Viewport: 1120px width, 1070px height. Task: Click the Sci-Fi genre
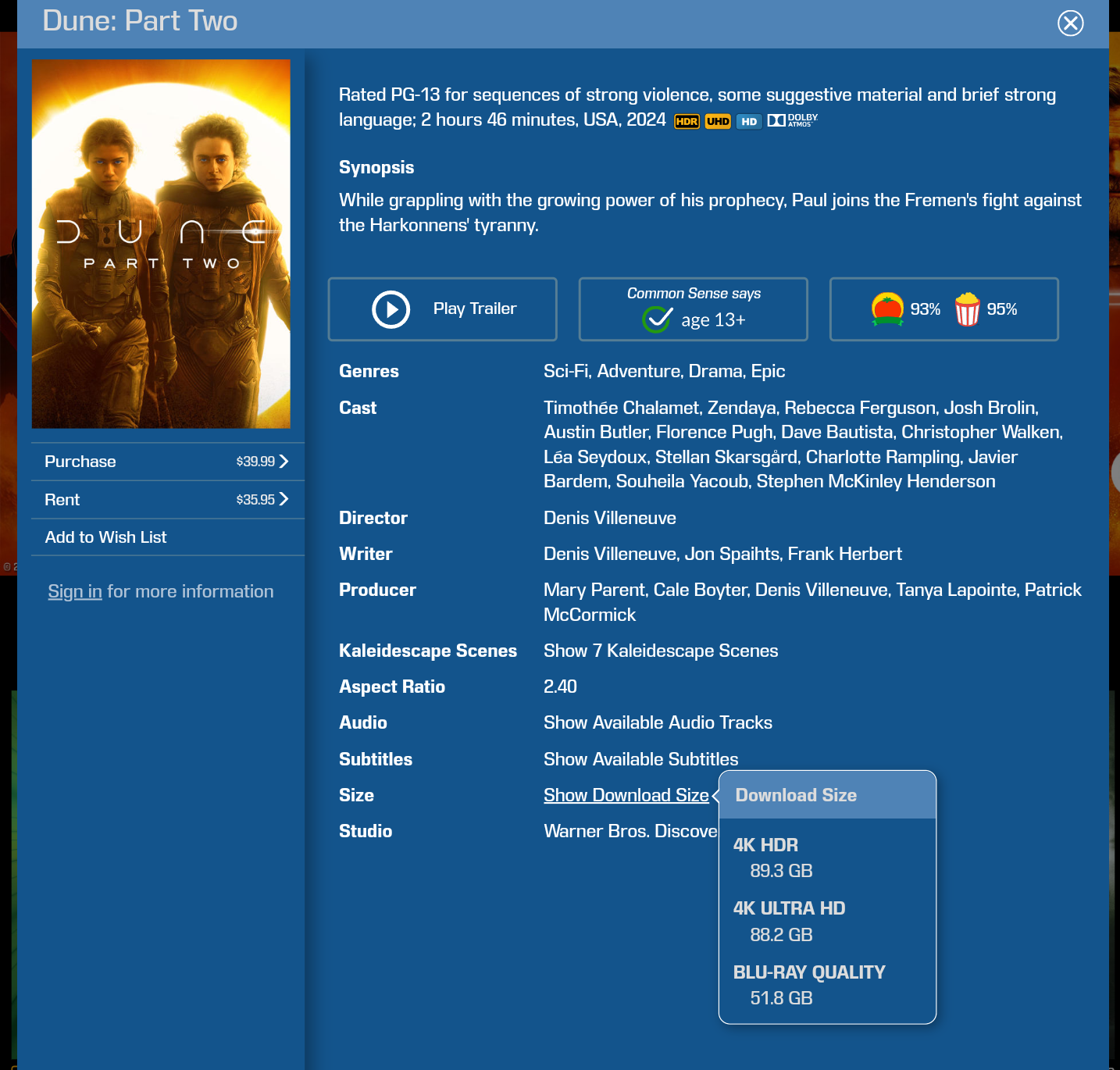(565, 371)
